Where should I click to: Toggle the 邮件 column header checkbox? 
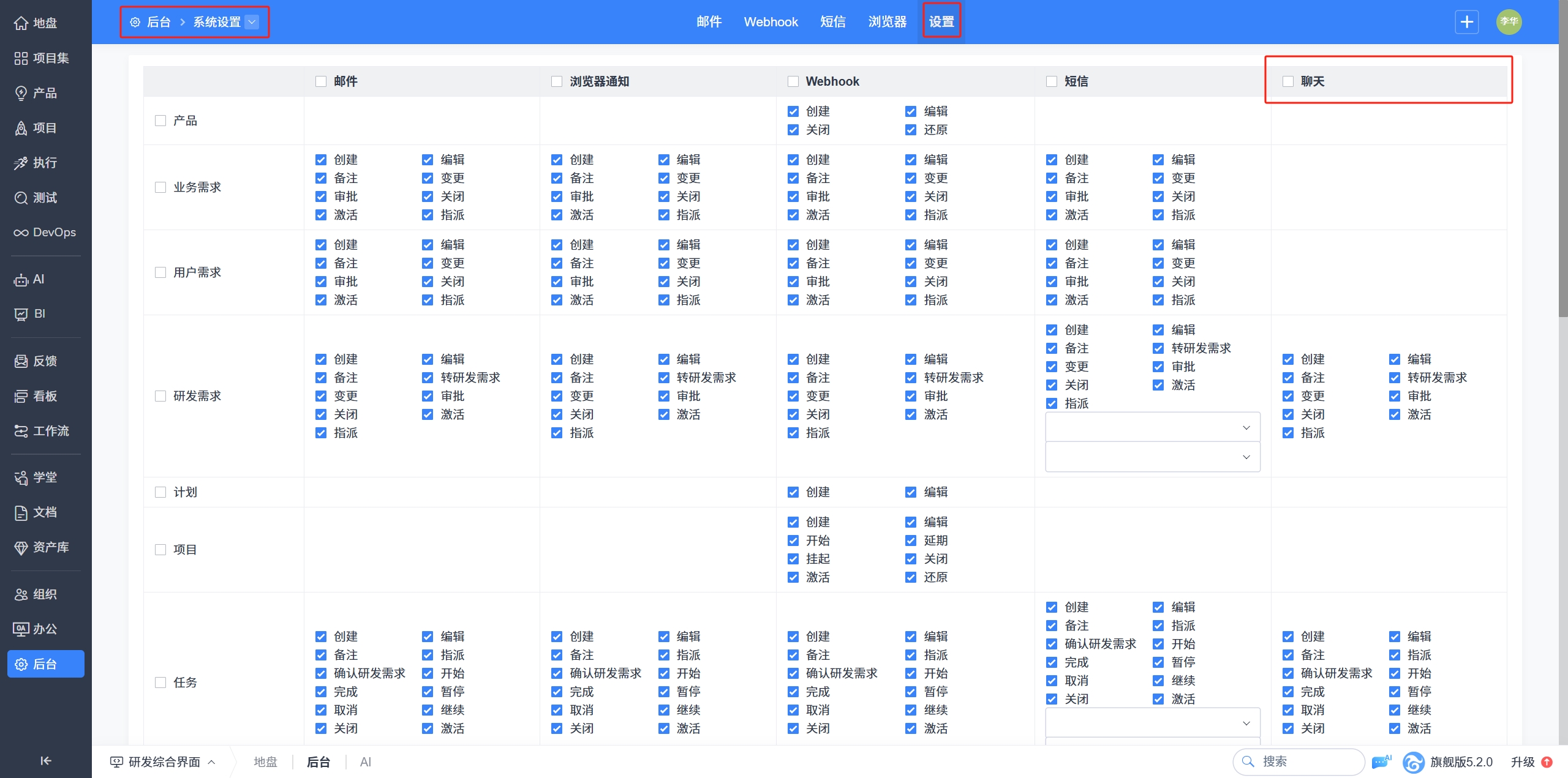pyautogui.click(x=321, y=81)
